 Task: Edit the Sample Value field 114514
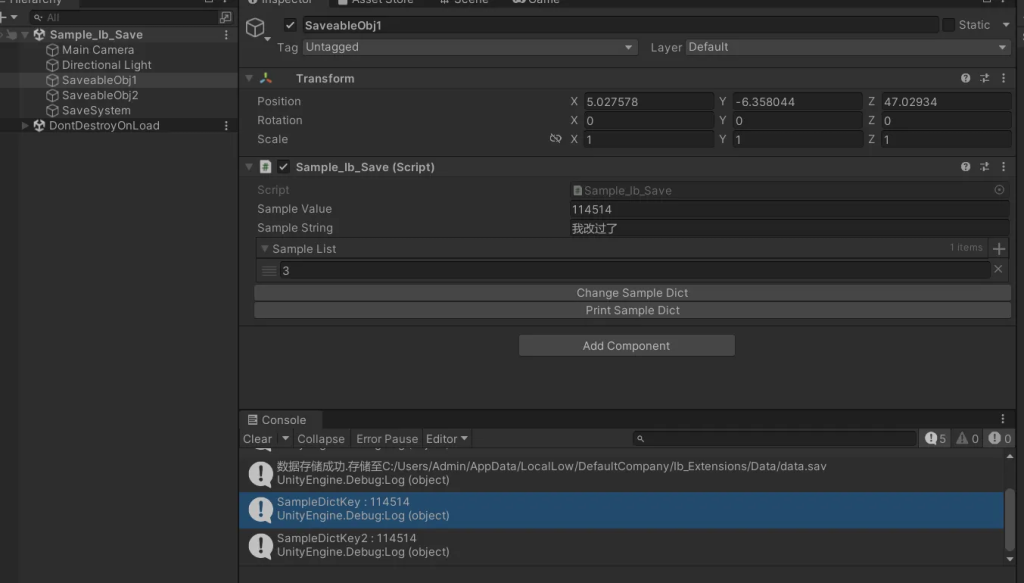coord(790,209)
